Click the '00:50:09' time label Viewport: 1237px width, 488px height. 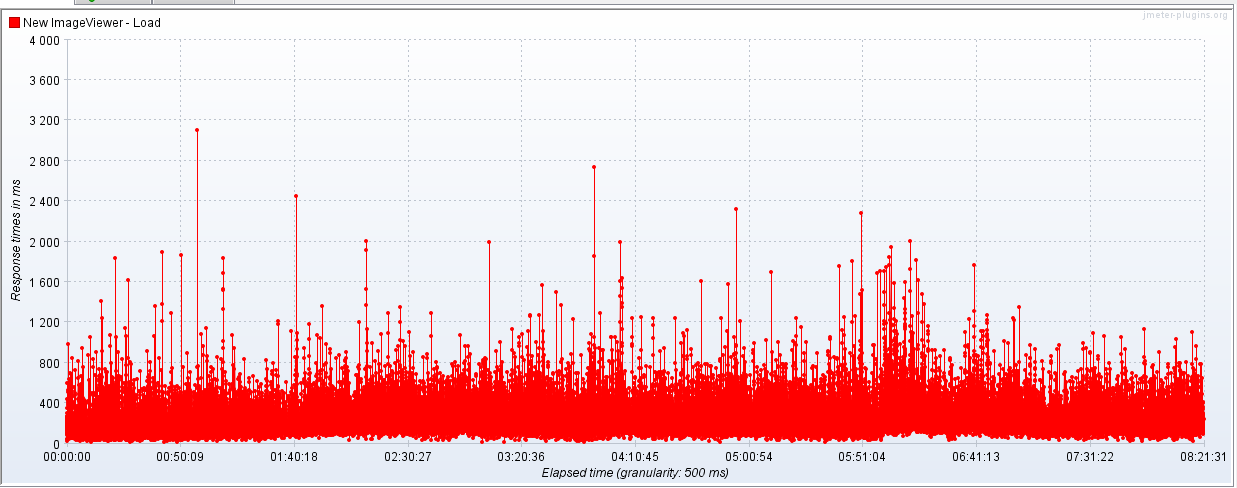tap(181, 457)
